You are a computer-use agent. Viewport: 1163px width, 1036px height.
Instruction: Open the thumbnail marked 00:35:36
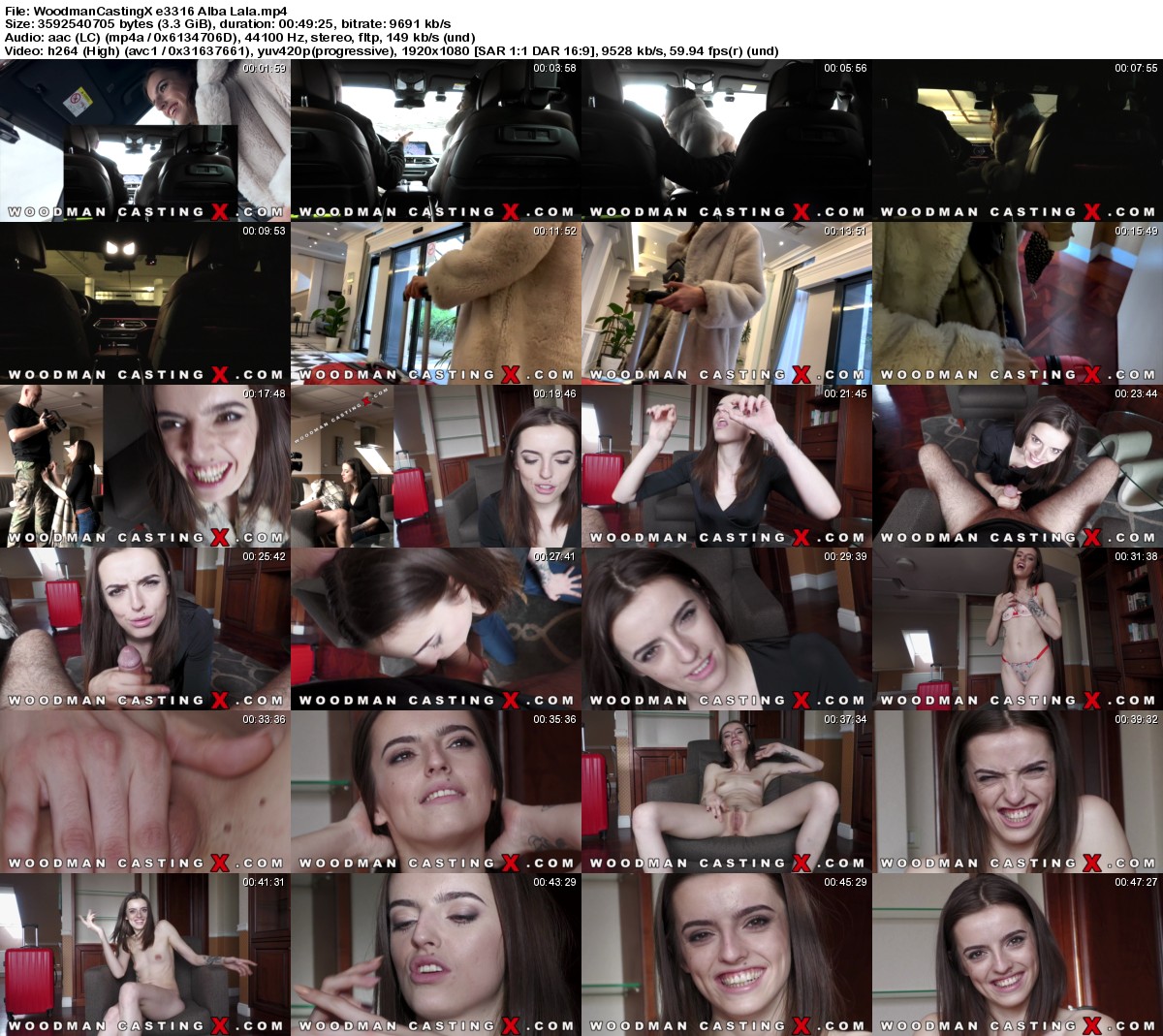pos(436,792)
